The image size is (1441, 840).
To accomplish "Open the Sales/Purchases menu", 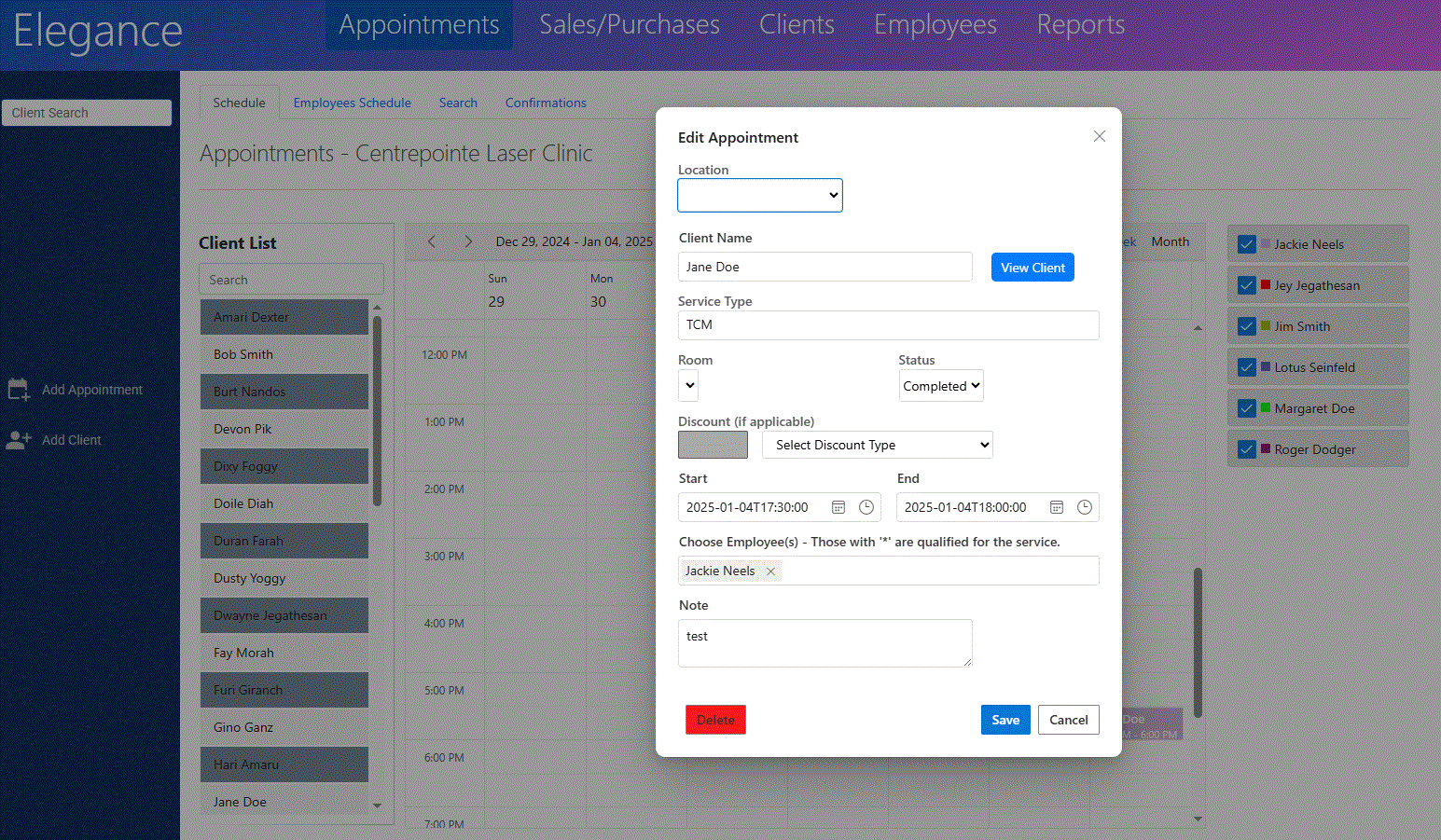I will [x=630, y=25].
